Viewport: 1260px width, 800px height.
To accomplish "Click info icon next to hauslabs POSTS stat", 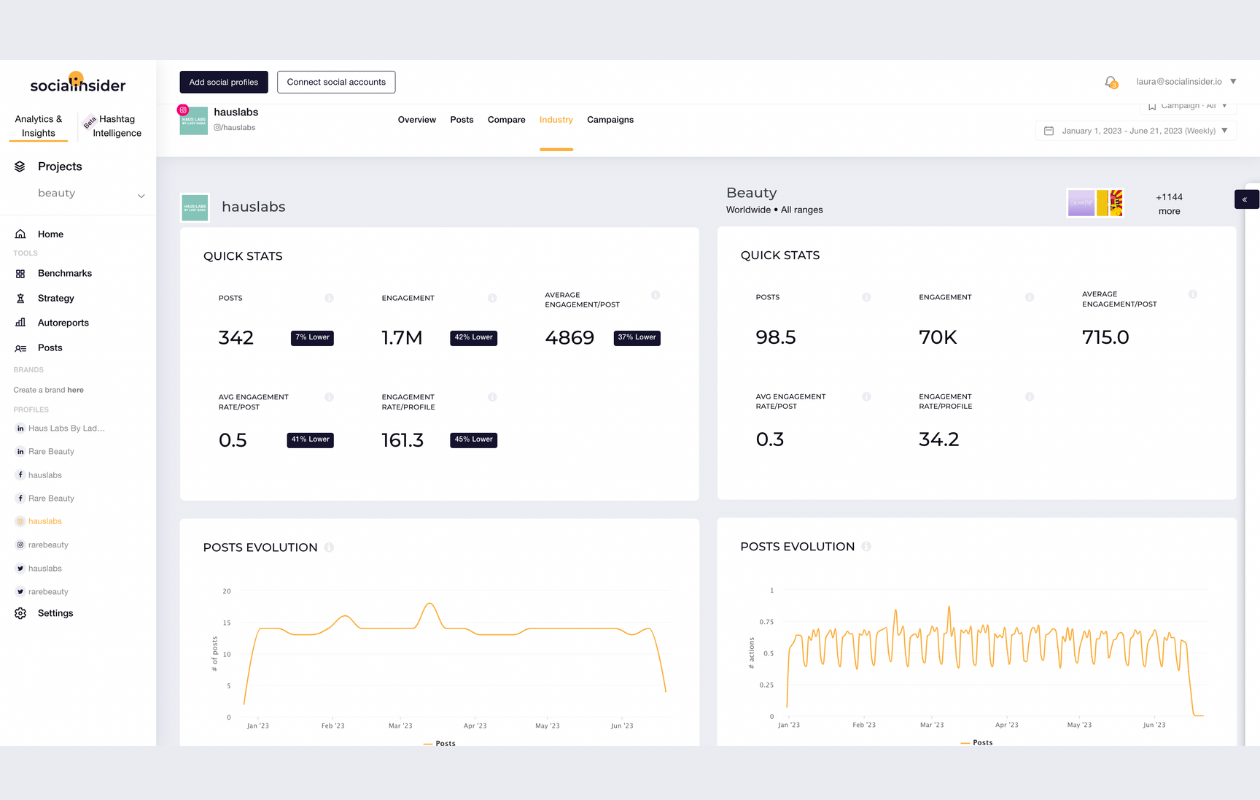I will click(x=329, y=298).
